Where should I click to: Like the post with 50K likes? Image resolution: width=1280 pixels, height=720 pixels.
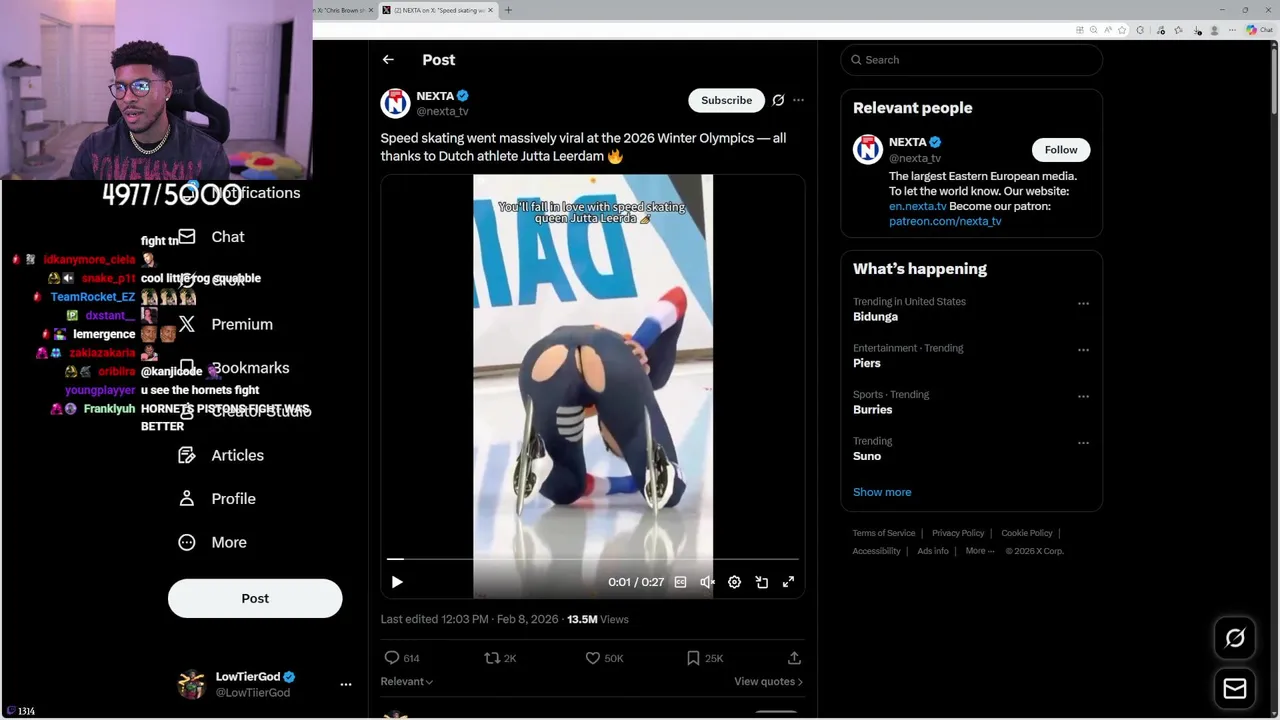[604, 658]
